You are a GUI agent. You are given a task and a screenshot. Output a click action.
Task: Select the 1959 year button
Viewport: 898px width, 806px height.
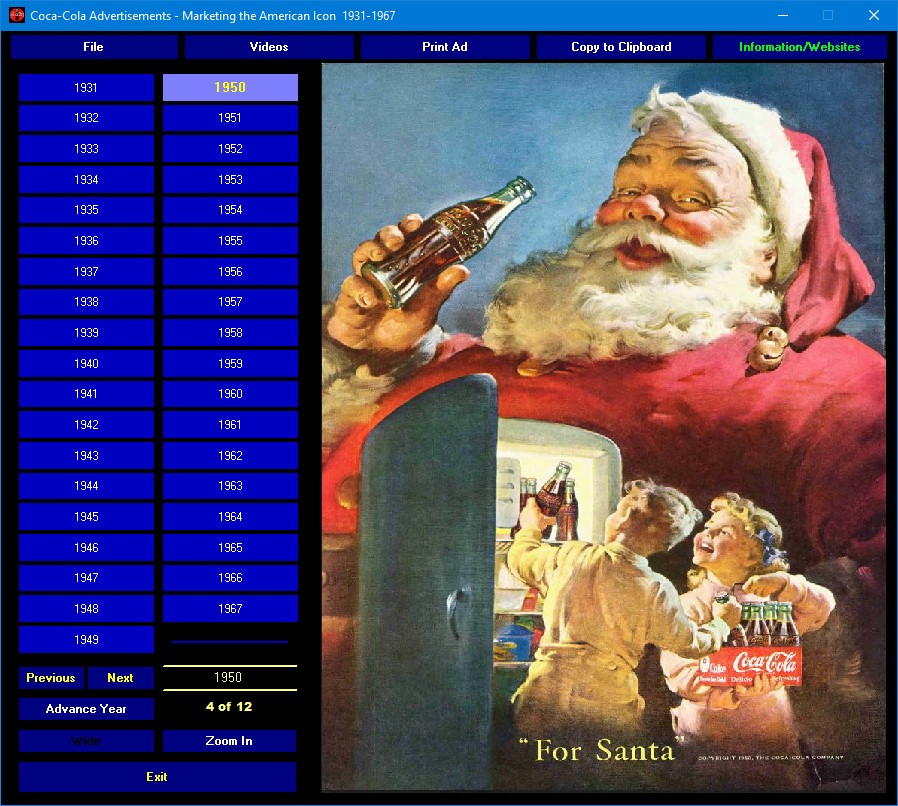230,364
